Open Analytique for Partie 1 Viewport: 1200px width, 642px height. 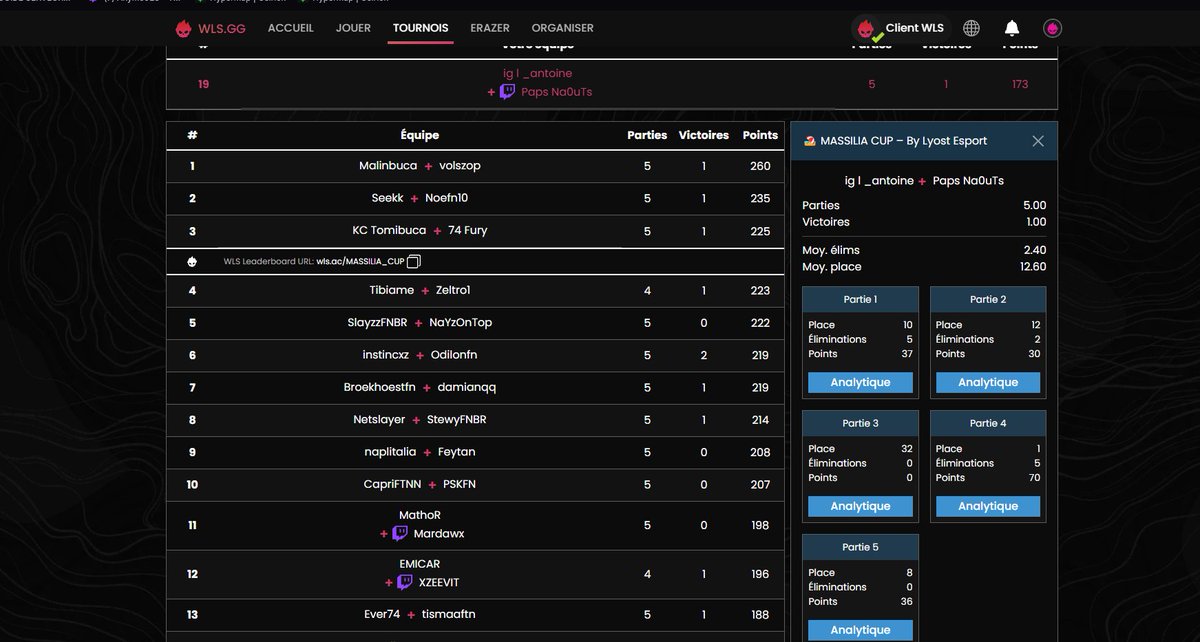[860, 382]
